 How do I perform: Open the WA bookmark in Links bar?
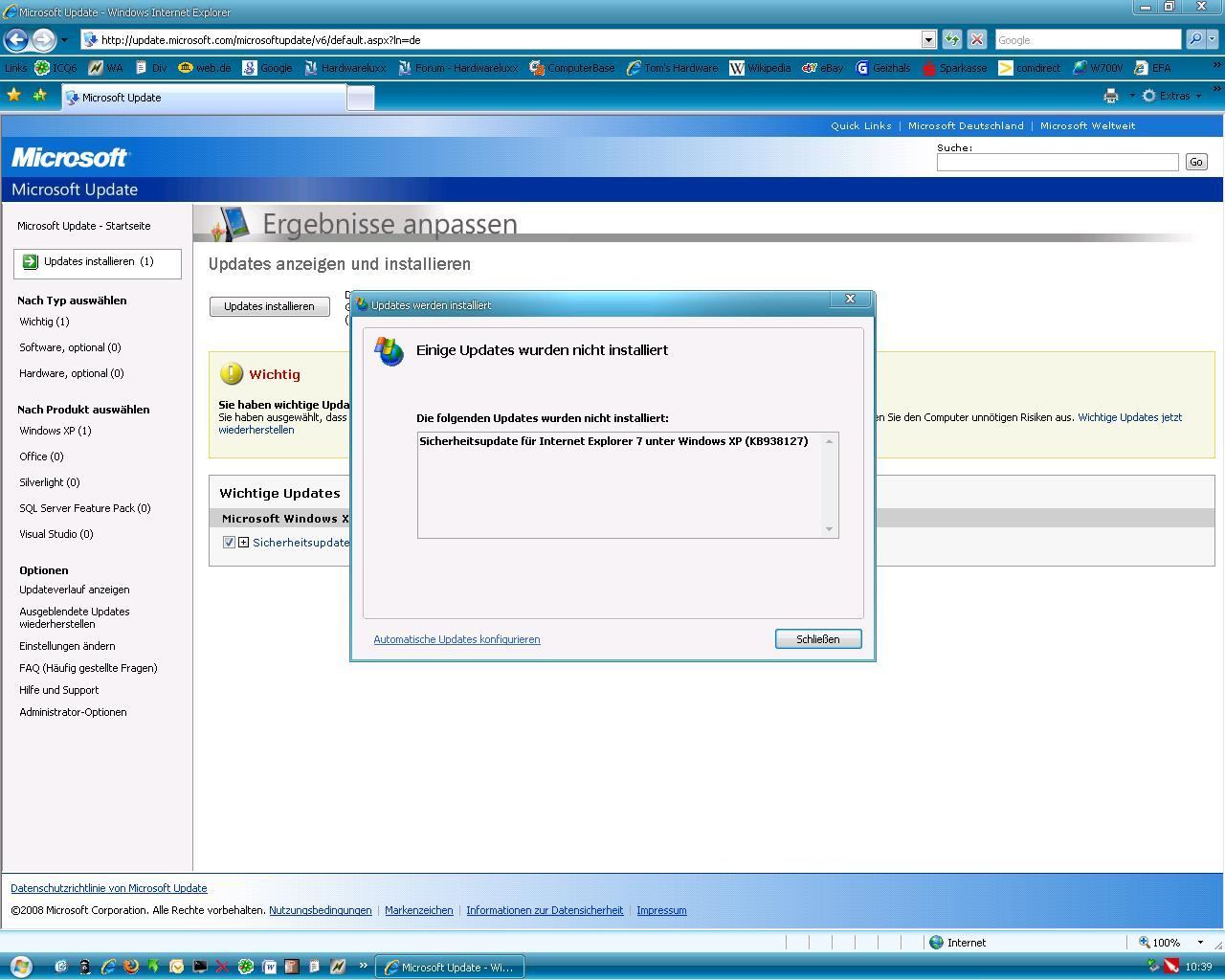pos(106,68)
